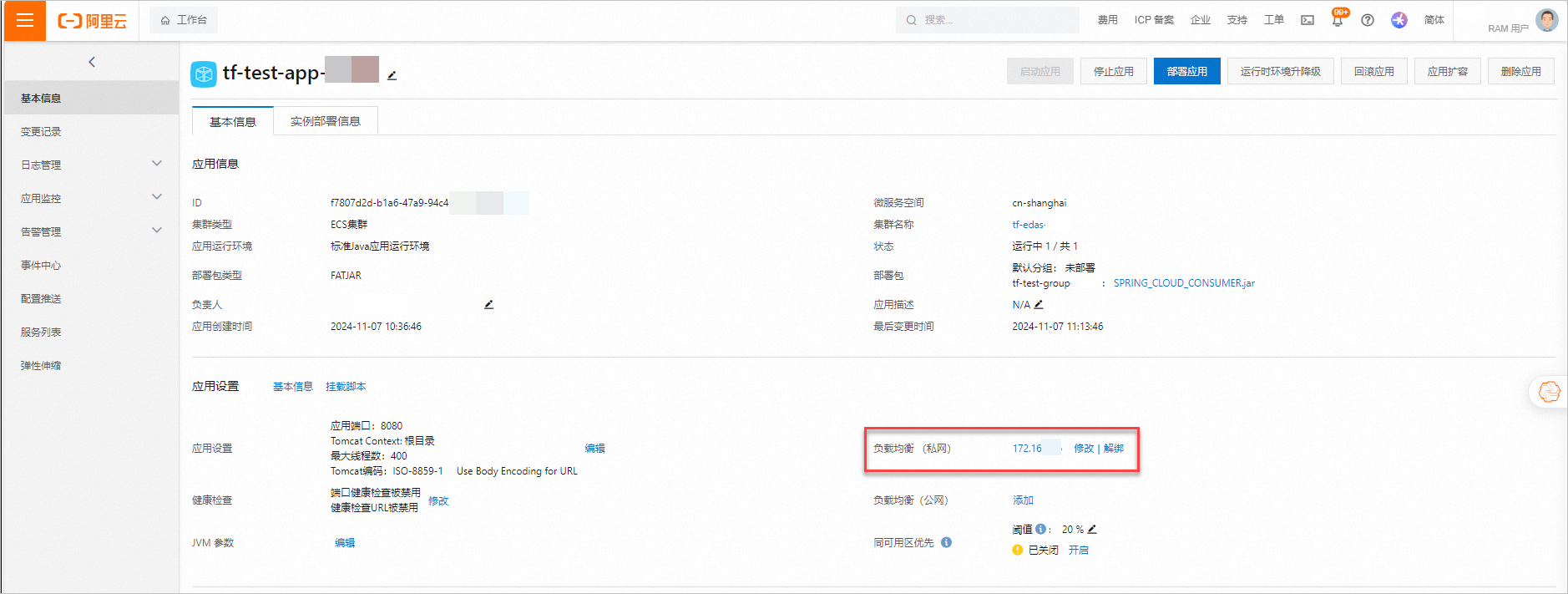Open notifications bell with 99+ badge
This screenshot has height=594, width=1568.
pos(1338,19)
